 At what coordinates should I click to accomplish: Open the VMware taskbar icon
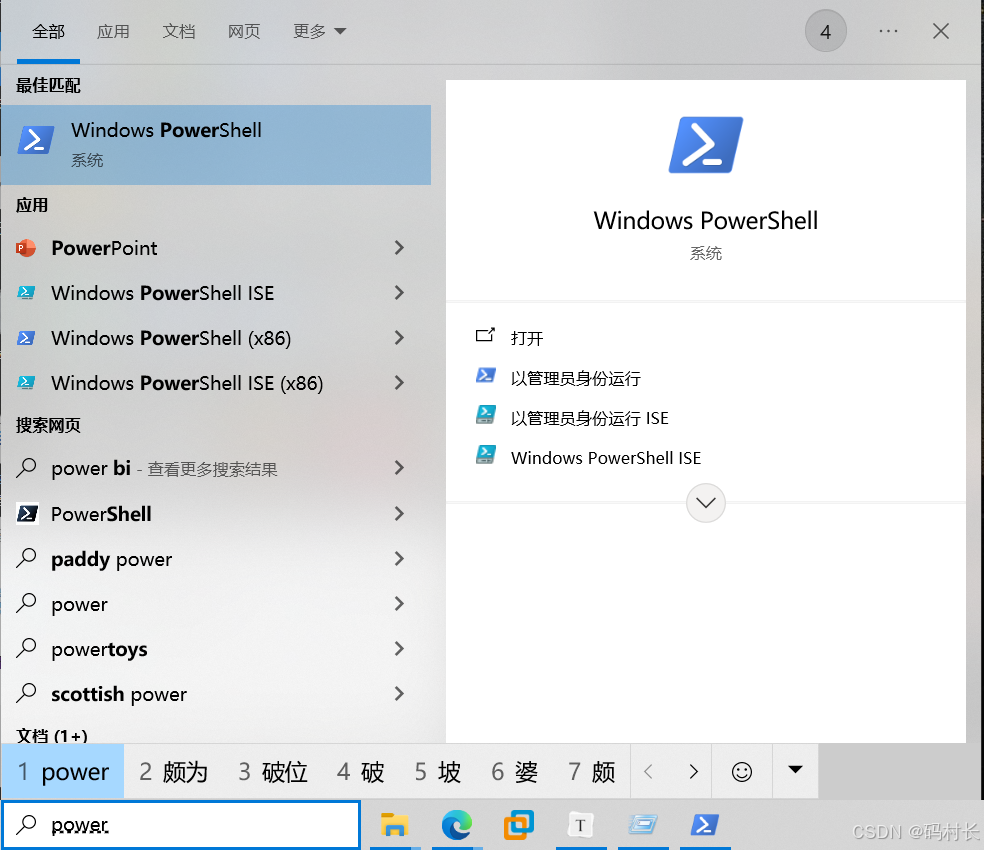[518, 824]
